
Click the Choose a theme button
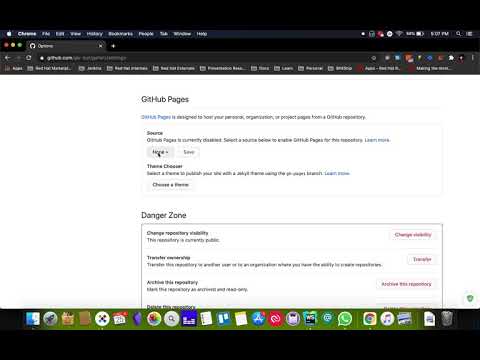point(170,185)
